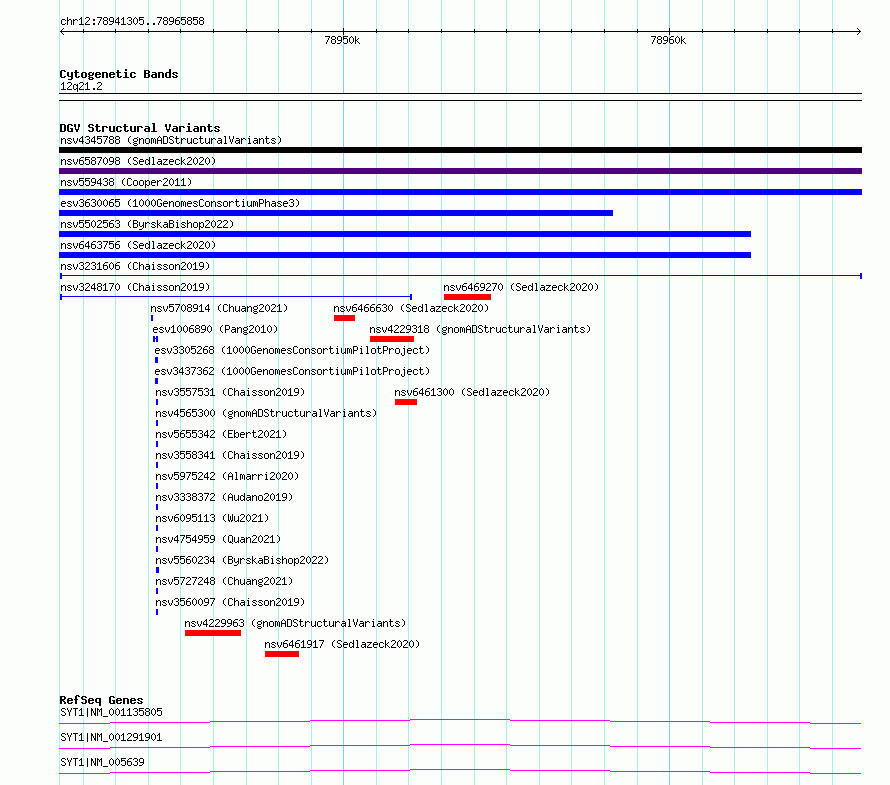Viewport: 890px width, 785px height.
Task: Click the red nsv6466630 variant bar
Action: pos(345,318)
